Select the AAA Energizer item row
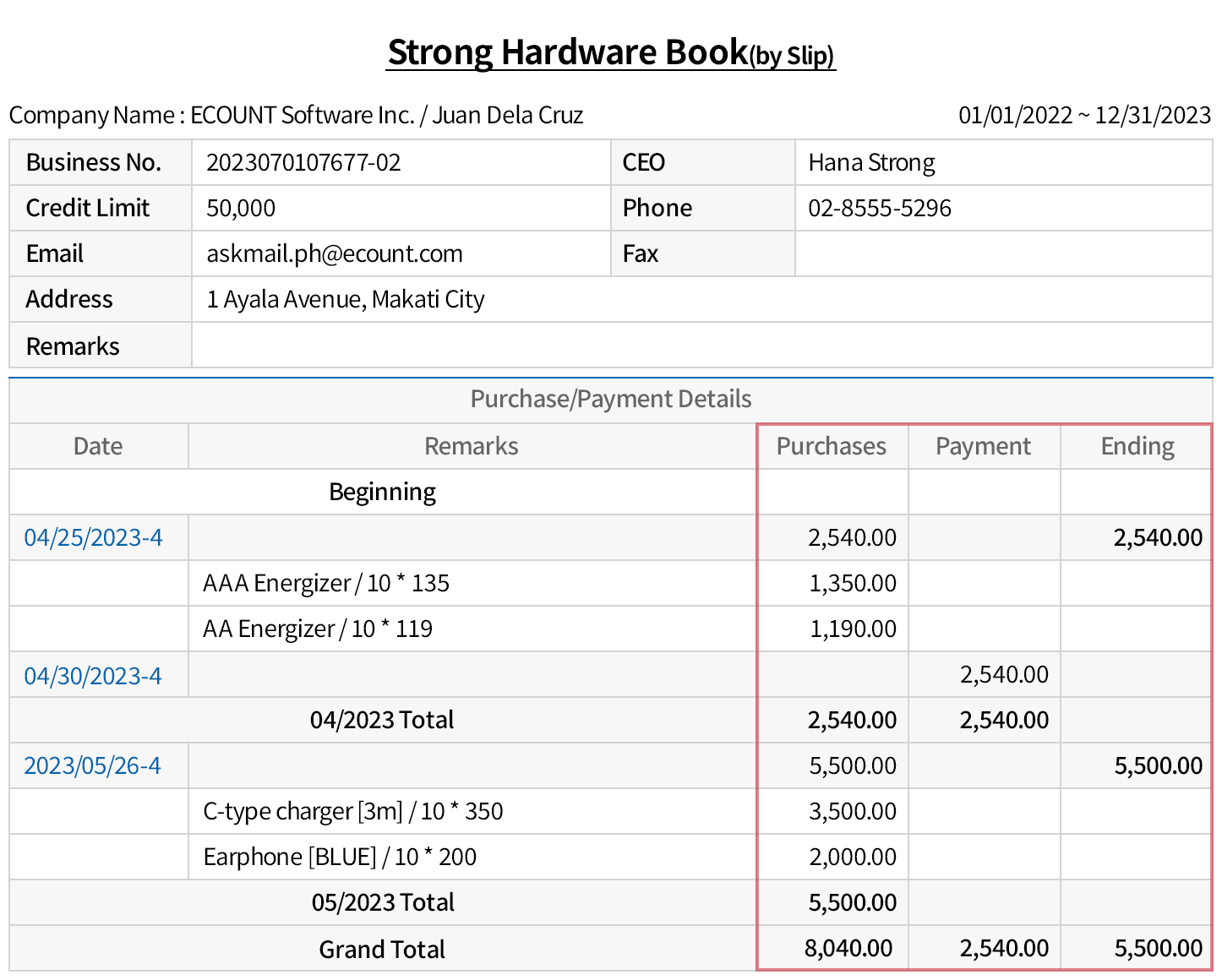 pos(326,584)
